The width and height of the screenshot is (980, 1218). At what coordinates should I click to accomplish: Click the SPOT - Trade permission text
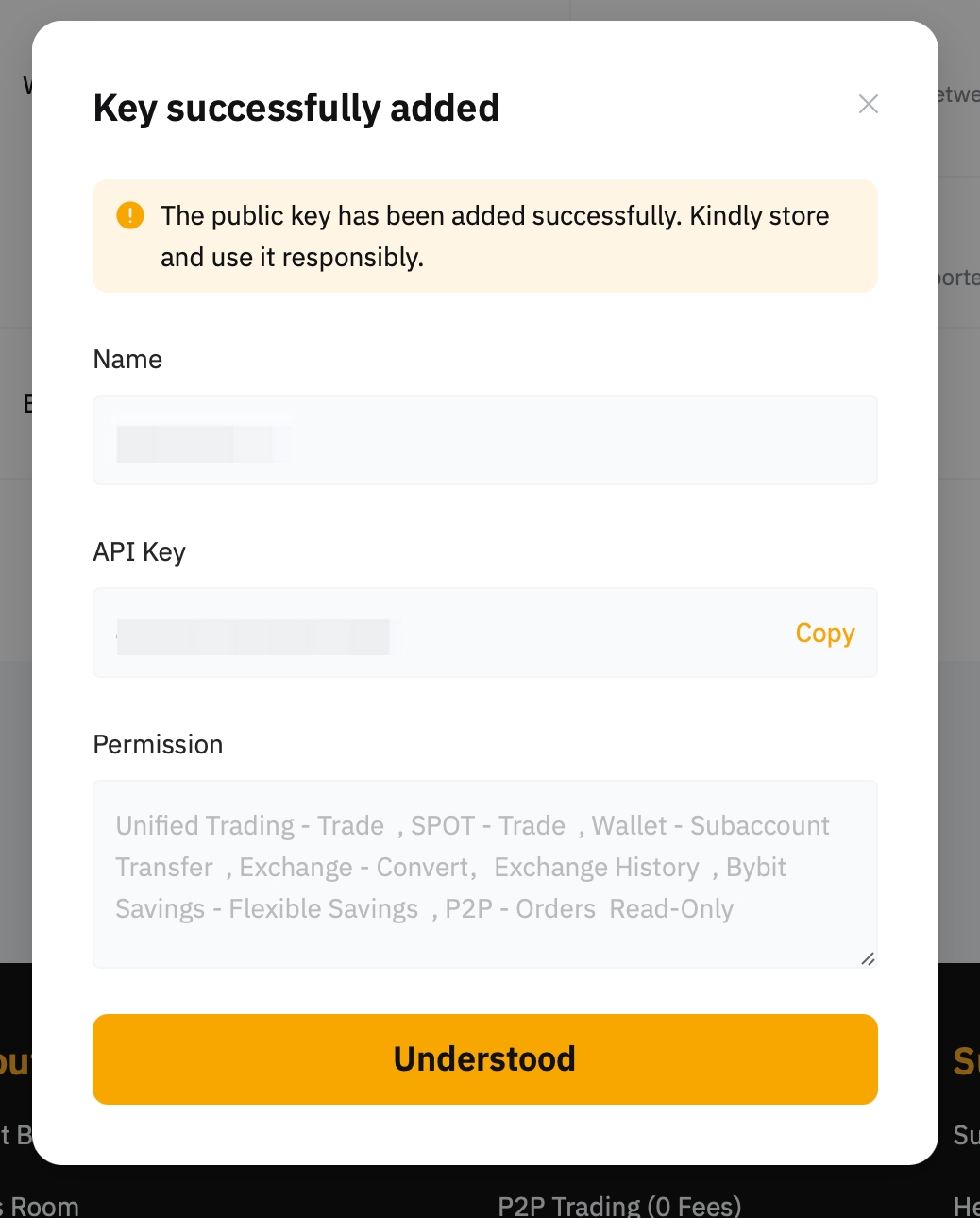(x=487, y=825)
